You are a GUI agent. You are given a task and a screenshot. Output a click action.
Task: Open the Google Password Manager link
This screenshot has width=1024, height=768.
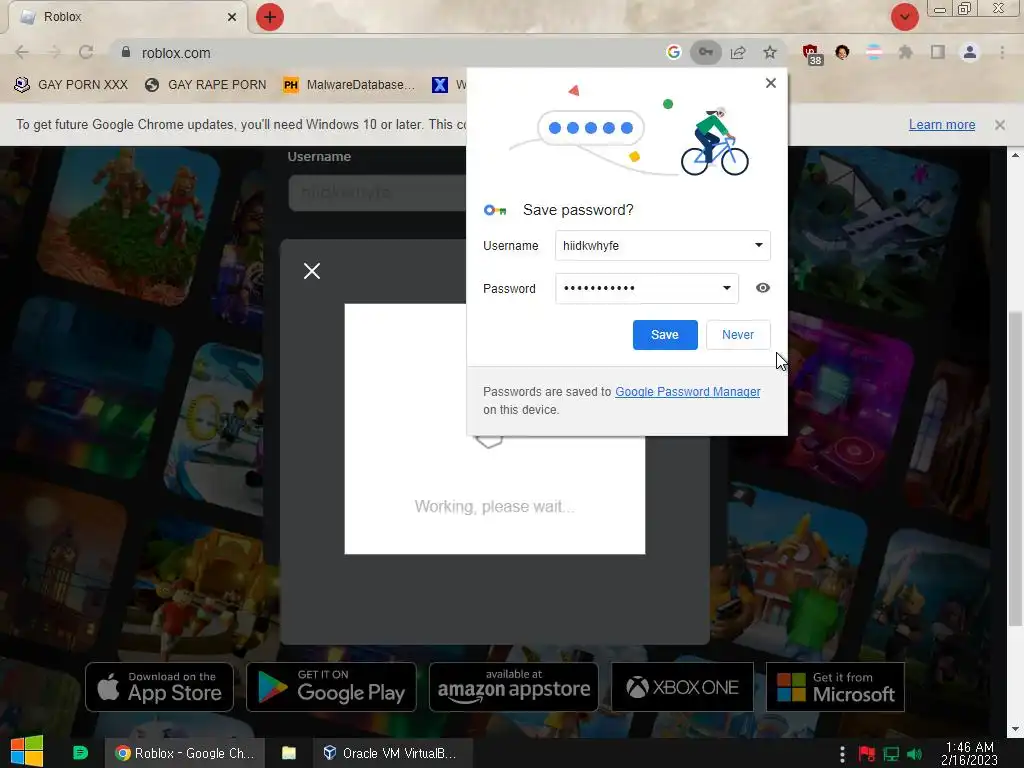click(688, 392)
